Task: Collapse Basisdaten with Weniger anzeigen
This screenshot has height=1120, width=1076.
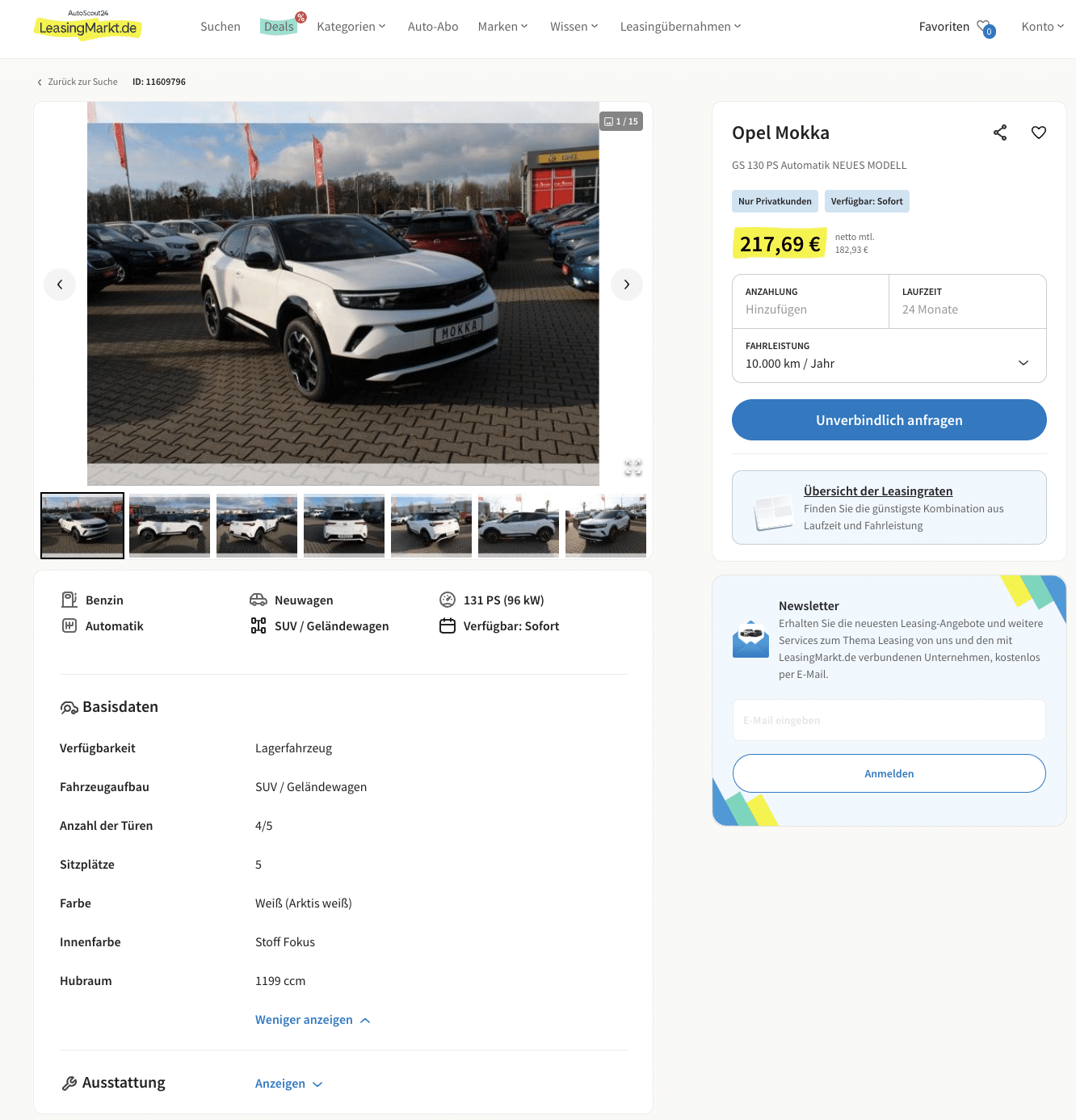Action: 313,1020
